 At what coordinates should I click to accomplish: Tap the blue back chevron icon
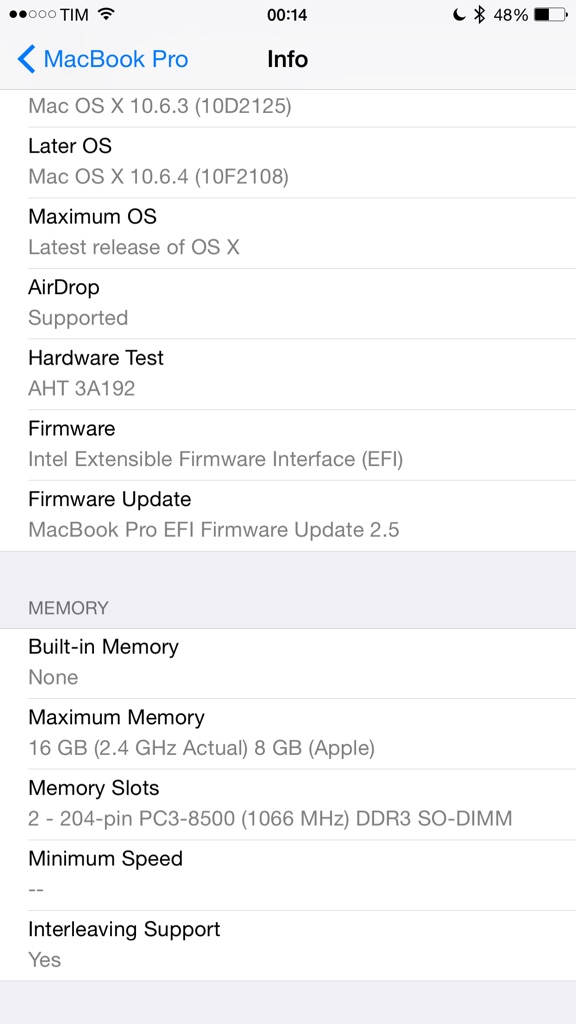26,59
